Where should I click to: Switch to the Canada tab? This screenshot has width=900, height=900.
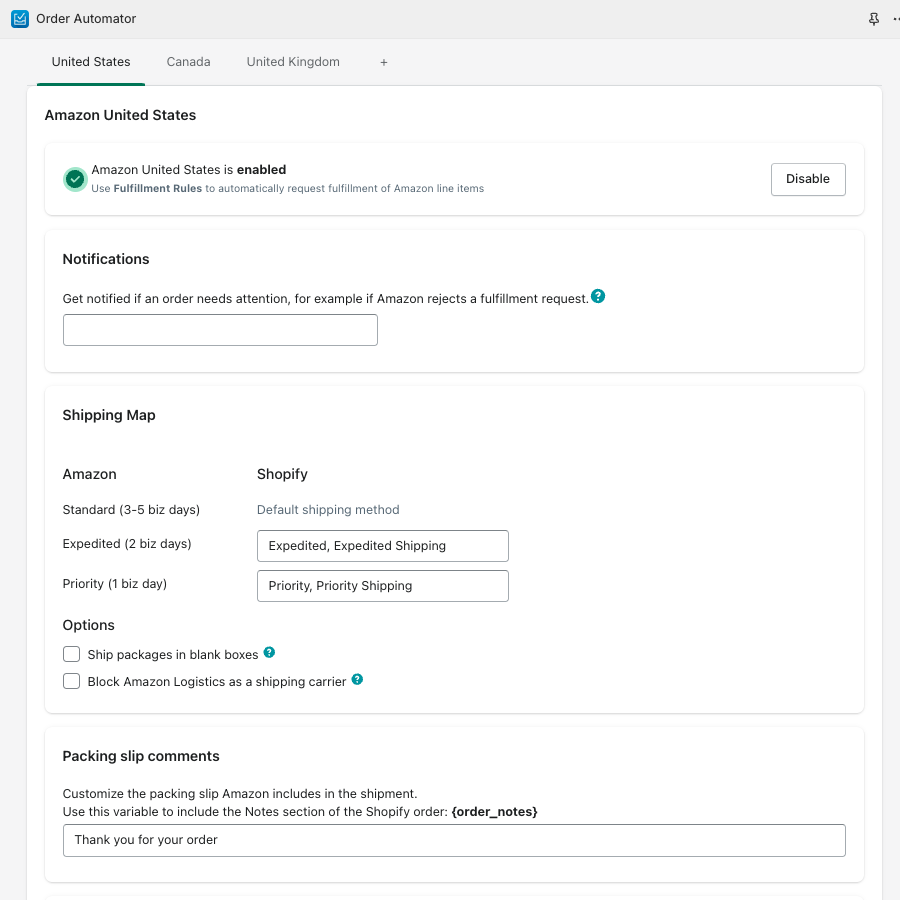click(188, 62)
